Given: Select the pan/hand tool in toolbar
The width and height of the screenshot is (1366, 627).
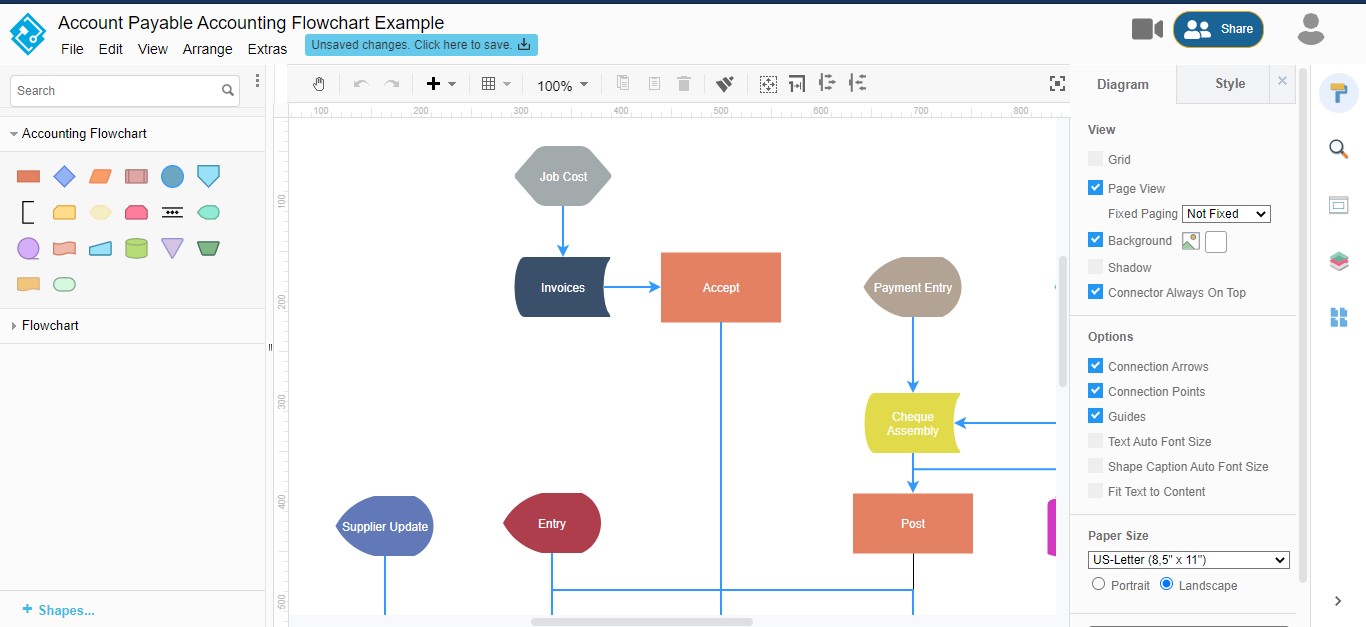Looking at the screenshot, I should tap(319, 84).
